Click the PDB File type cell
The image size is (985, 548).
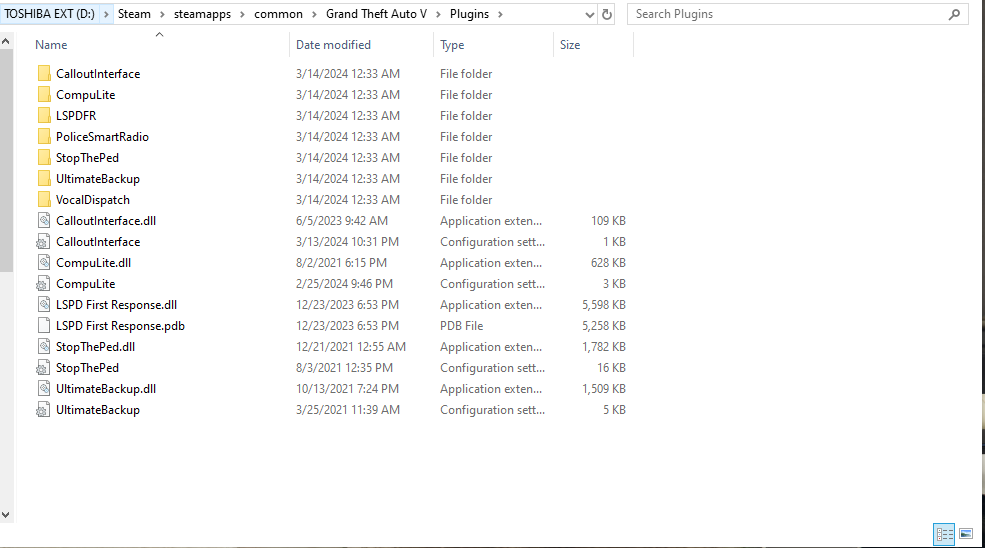(462, 326)
